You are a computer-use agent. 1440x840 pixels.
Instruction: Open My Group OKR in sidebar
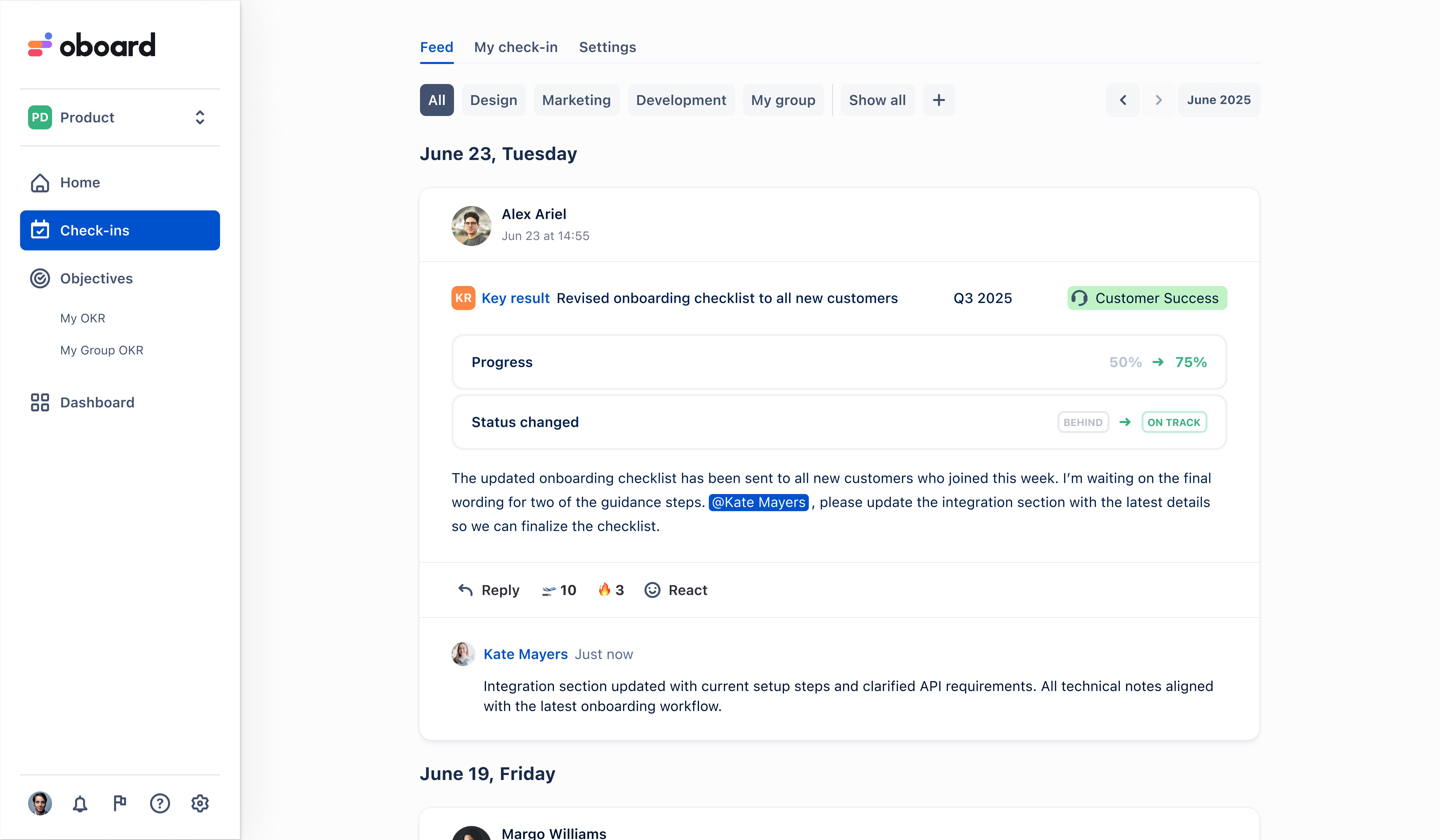pyautogui.click(x=102, y=350)
